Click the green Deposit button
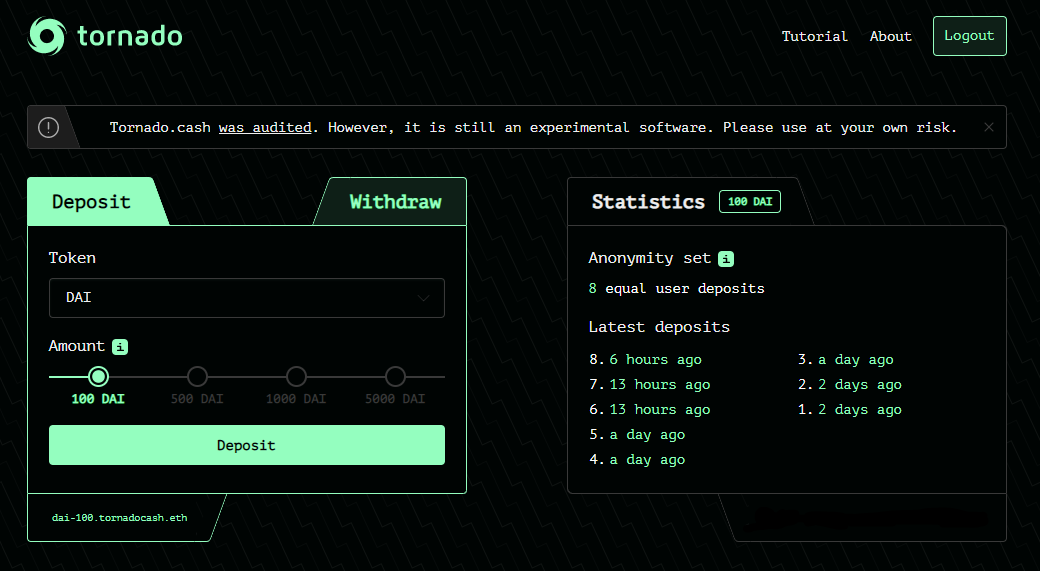1040x571 pixels. point(247,445)
